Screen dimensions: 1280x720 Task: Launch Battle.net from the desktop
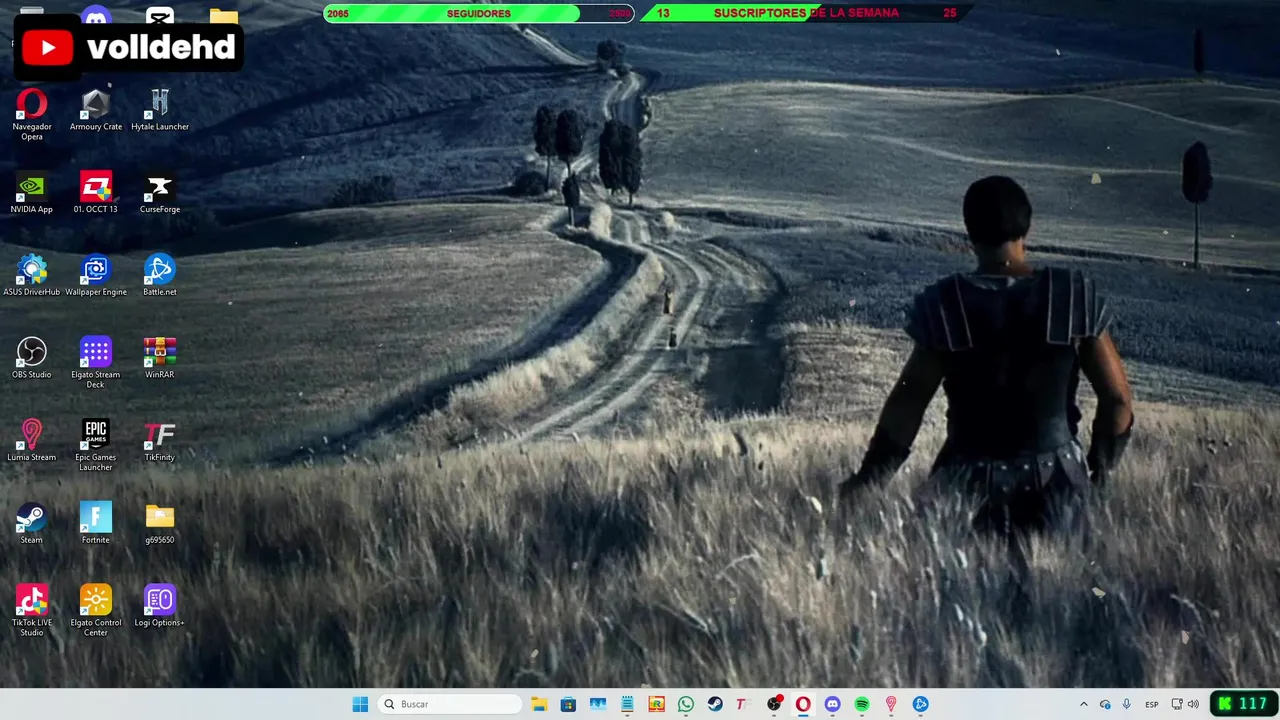[x=160, y=276]
